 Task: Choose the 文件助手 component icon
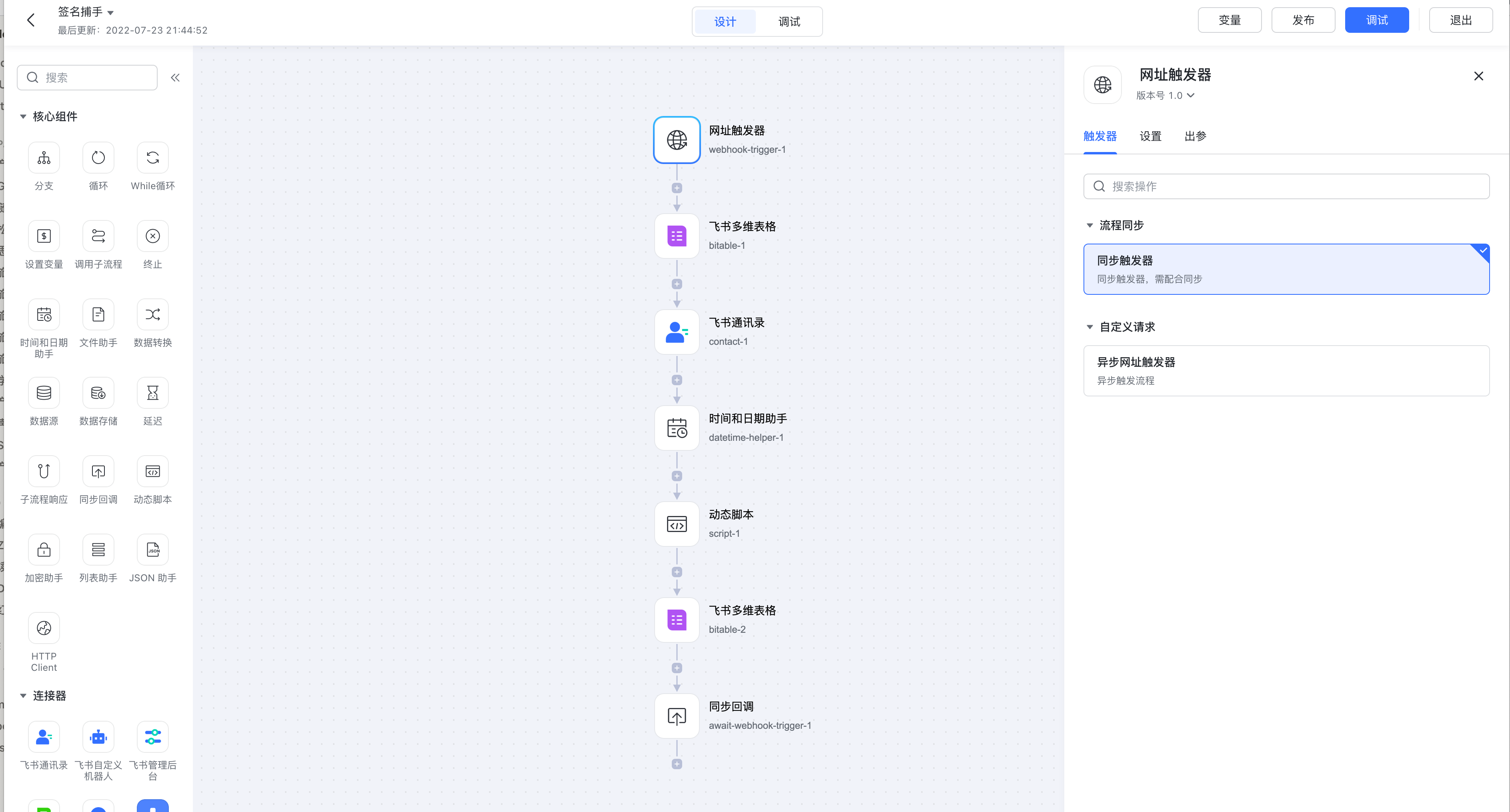point(98,315)
